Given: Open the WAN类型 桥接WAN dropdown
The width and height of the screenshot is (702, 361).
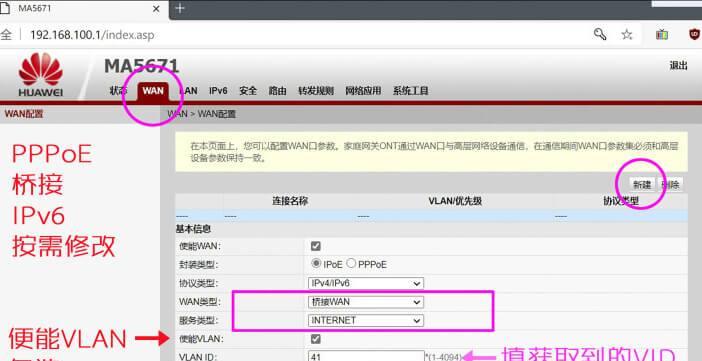Looking at the screenshot, I should pos(365,302).
